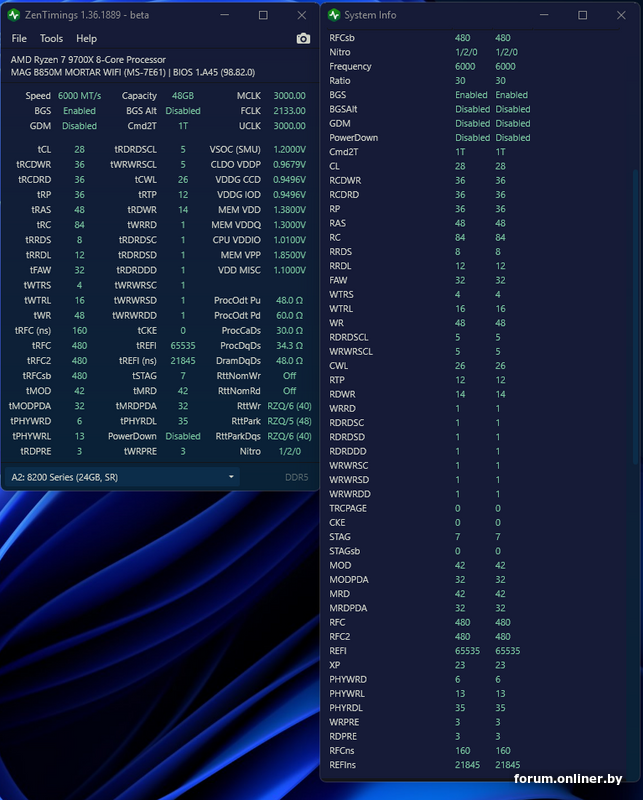This screenshot has height=800, width=643.
Task: Maximize the System Info window
Action: point(583,15)
